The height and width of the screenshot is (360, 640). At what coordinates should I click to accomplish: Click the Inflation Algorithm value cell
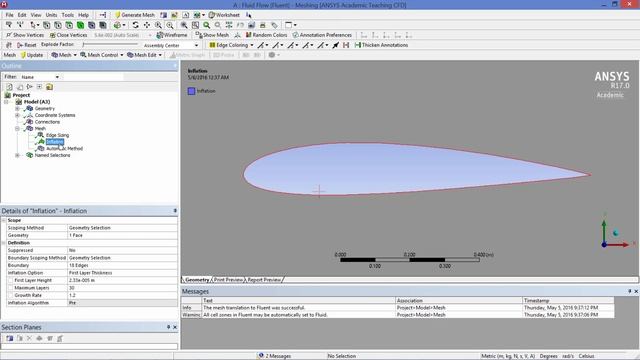tap(122, 303)
